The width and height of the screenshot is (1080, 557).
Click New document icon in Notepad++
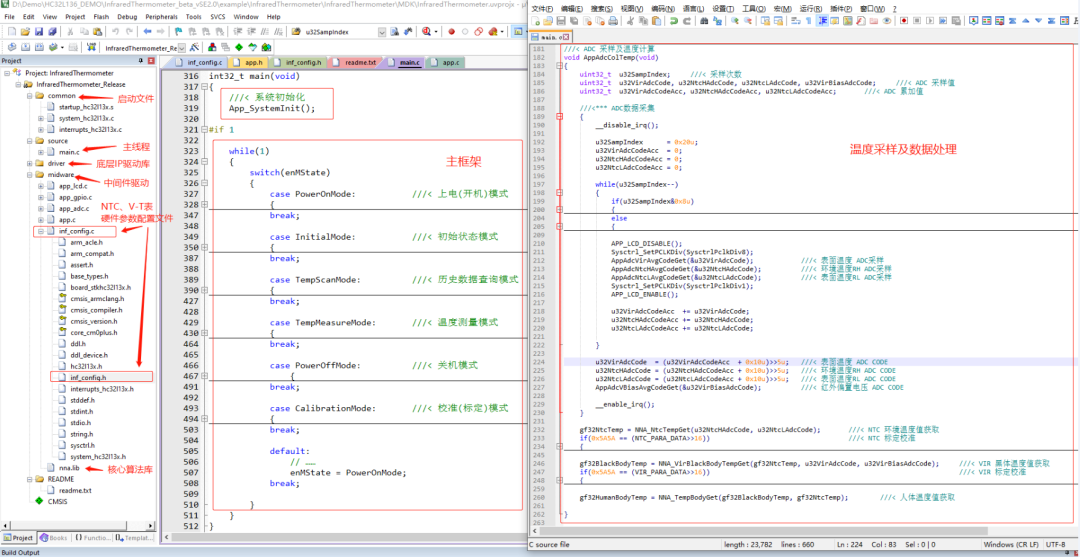pos(535,21)
